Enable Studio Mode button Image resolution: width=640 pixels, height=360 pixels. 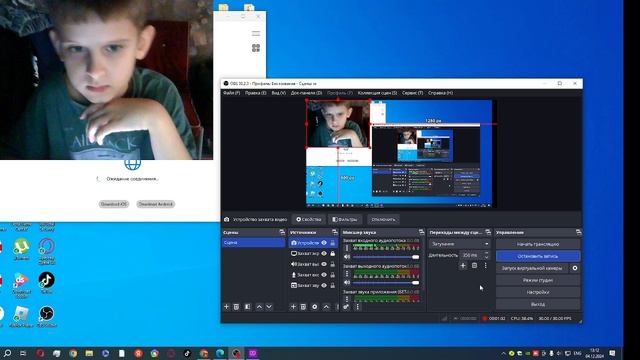[538, 280]
